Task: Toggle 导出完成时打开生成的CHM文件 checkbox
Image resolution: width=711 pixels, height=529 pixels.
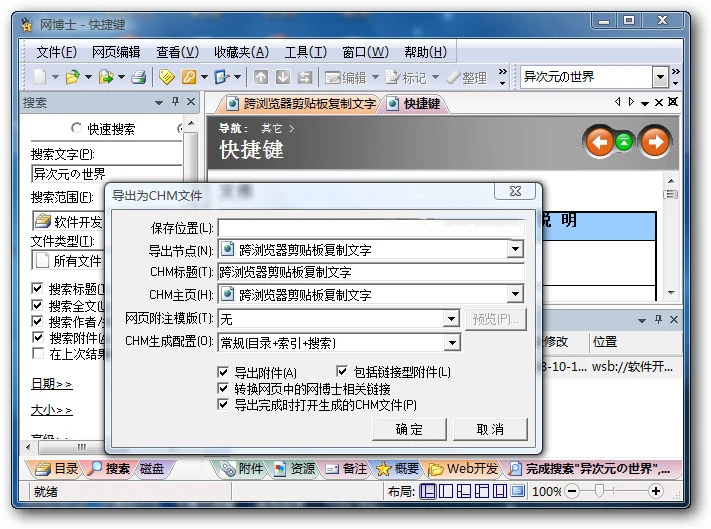Action: pyautogui.click(x=223, y=404)
